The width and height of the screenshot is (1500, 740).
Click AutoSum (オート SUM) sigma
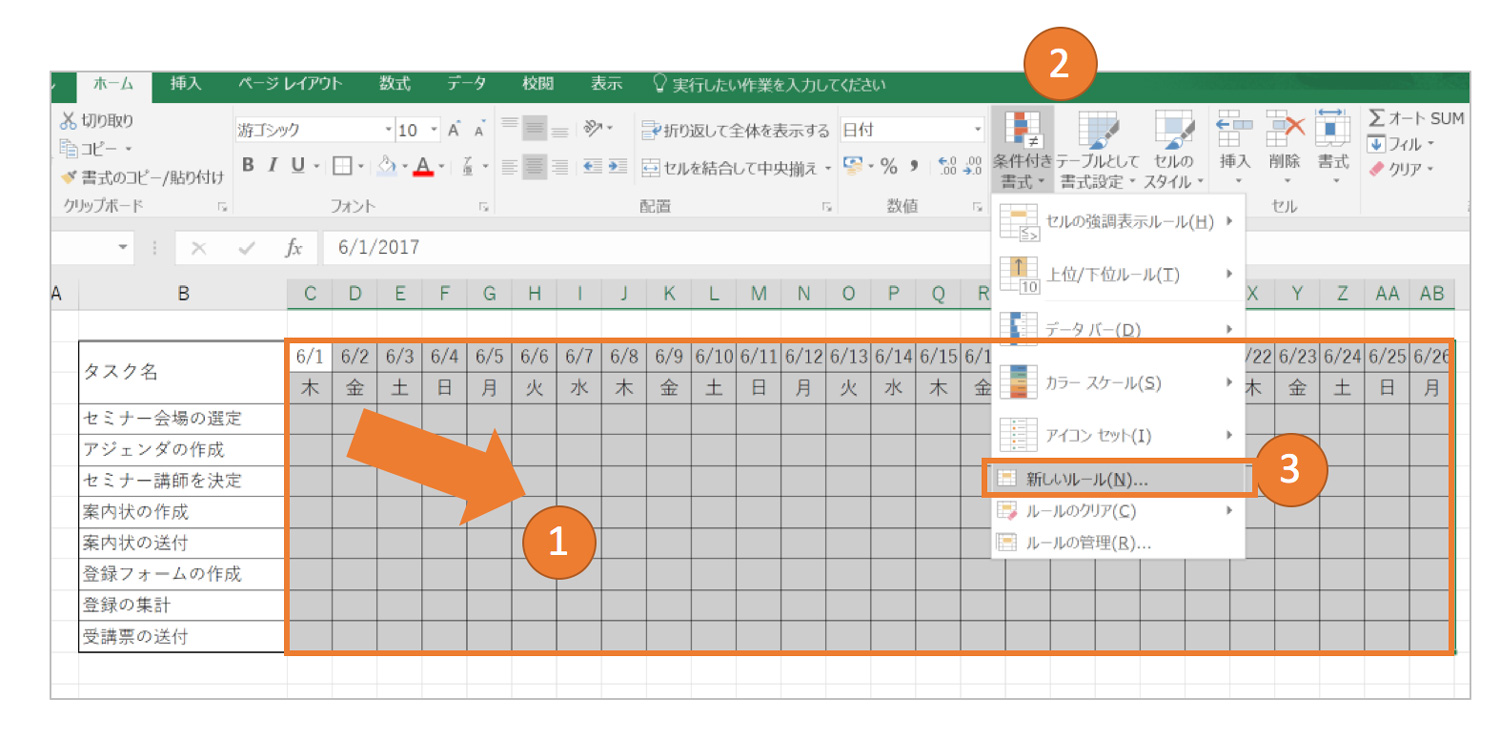(1377, 118)
